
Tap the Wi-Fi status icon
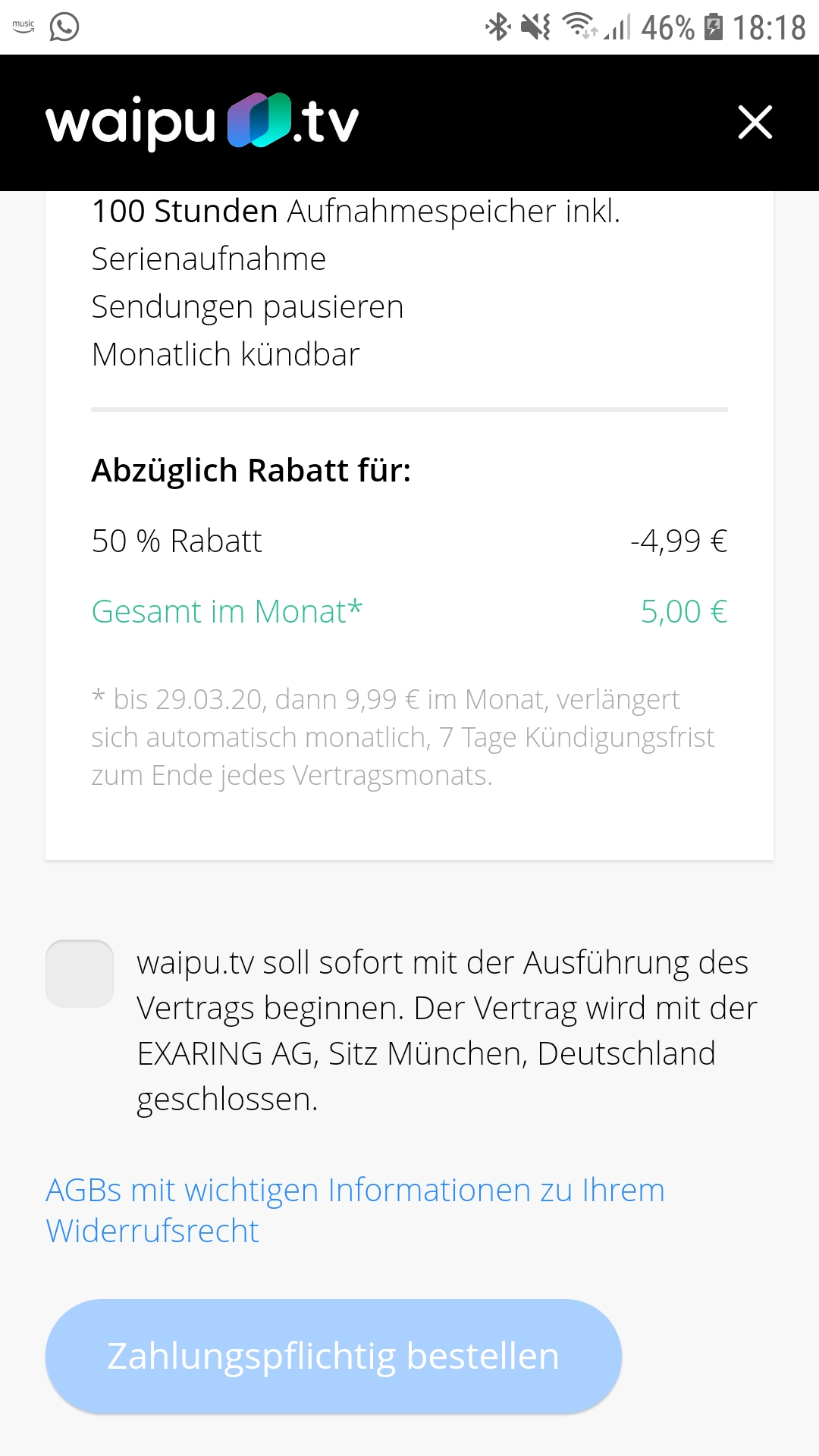[x=579, y=26]
